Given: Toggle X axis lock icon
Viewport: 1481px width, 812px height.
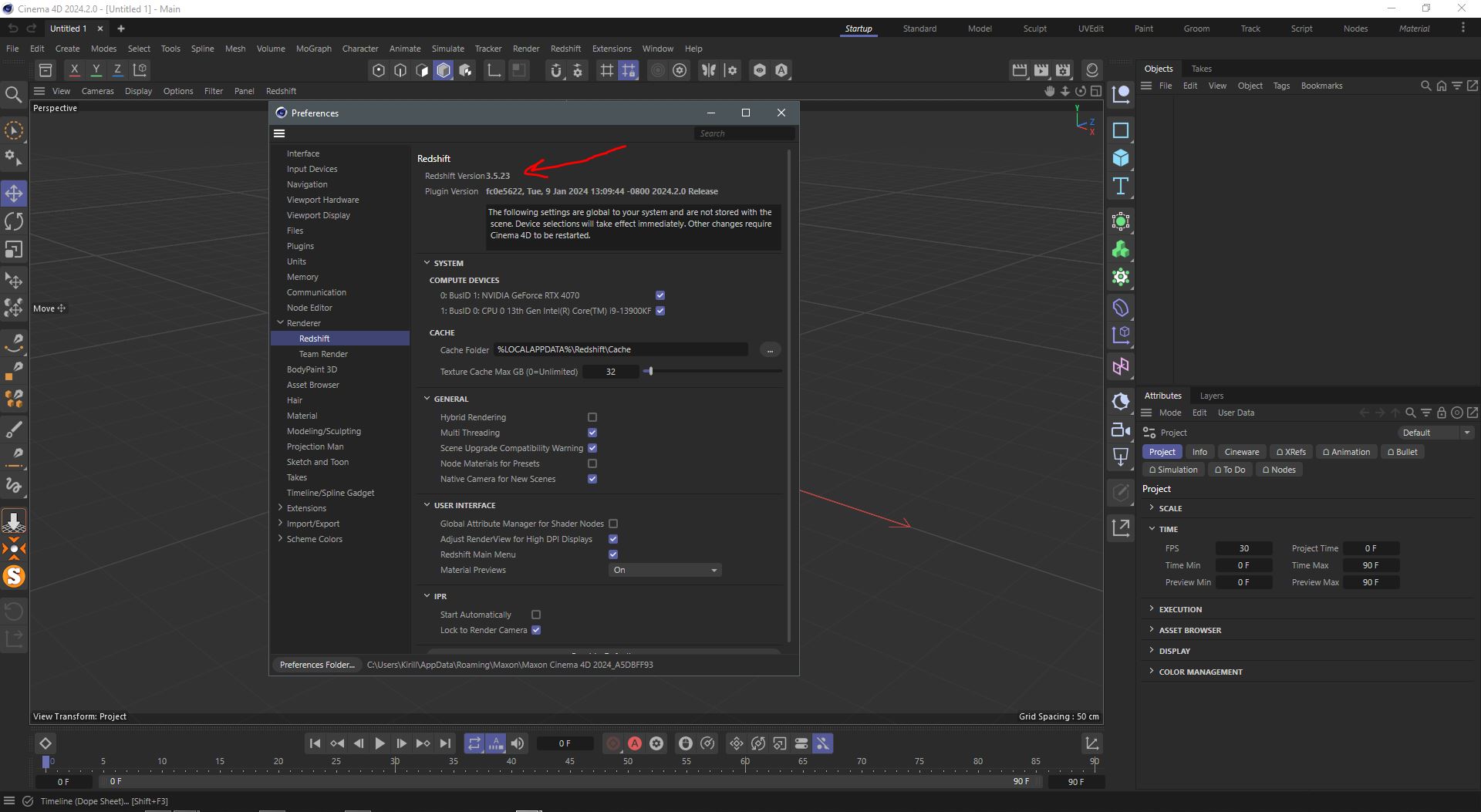Looking at the screenshot, I should click(74, 69).
